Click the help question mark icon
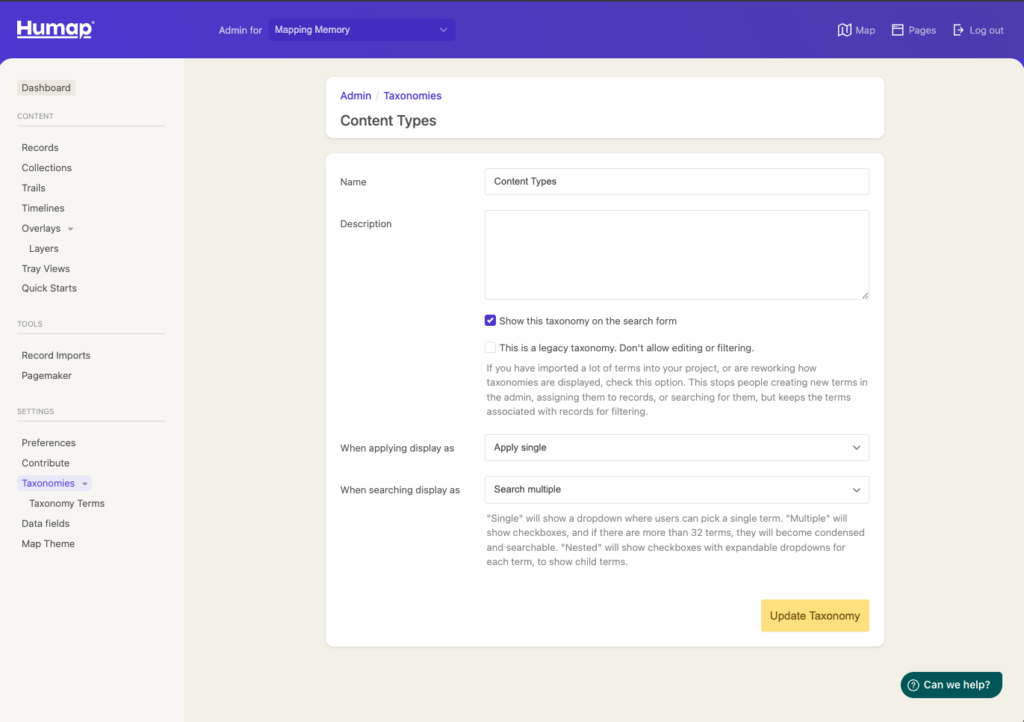Image resolution: width=1024 pixels, height=722 pixels. tap(913, 685)
